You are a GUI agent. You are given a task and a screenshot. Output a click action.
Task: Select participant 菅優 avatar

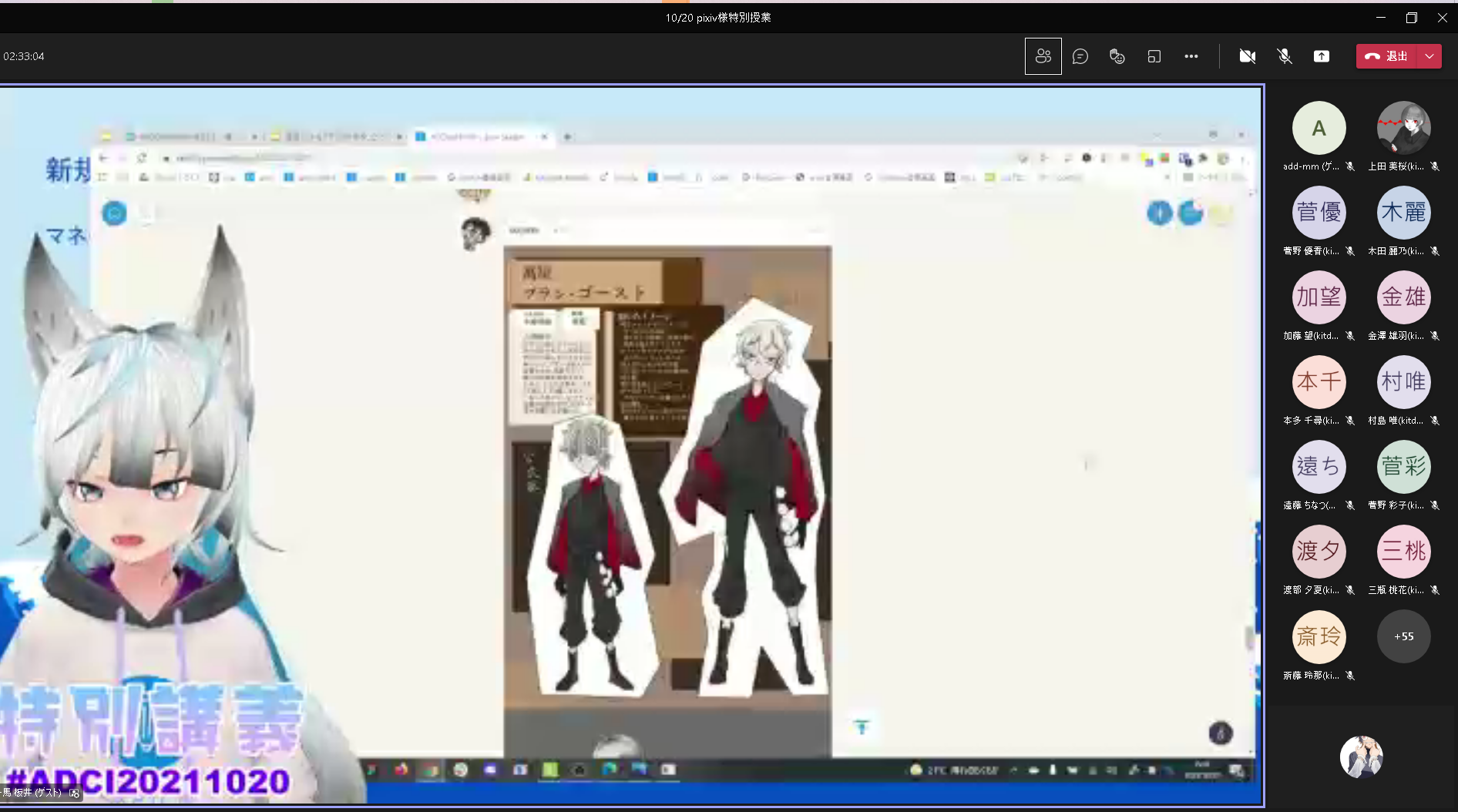pos(1319,213)
